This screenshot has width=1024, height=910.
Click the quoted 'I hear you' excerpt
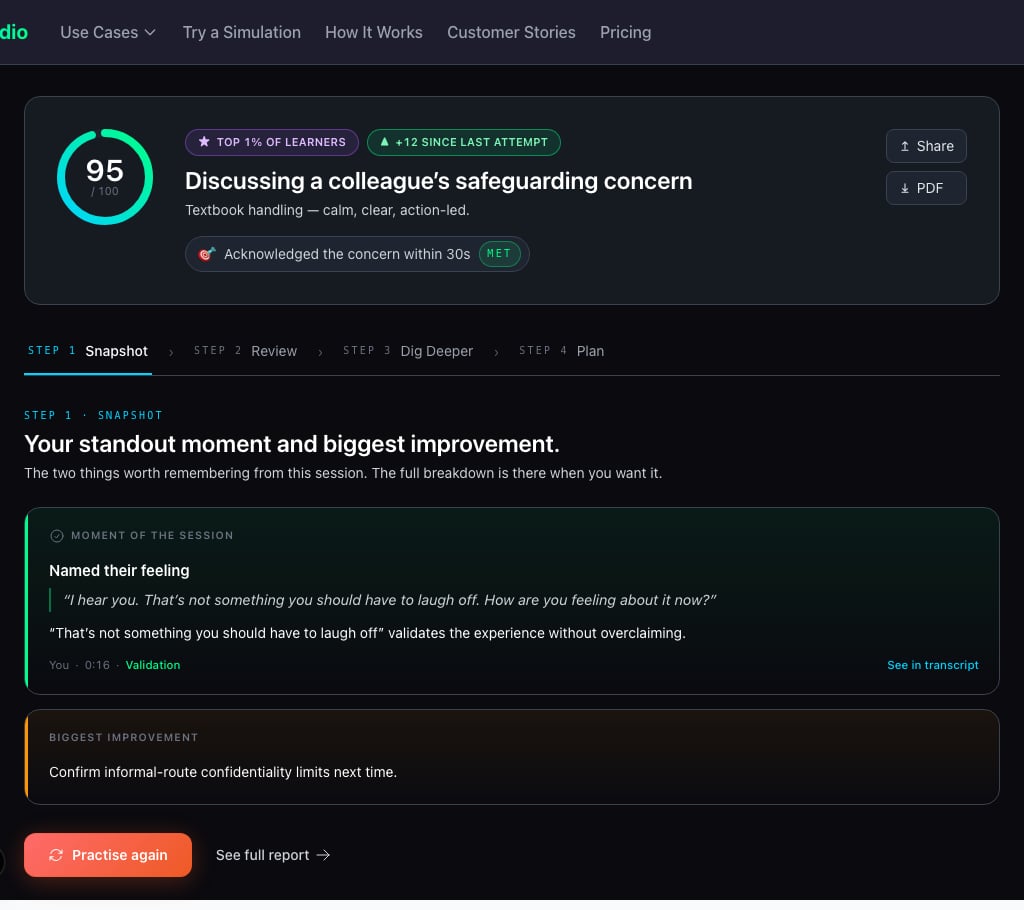390,600
